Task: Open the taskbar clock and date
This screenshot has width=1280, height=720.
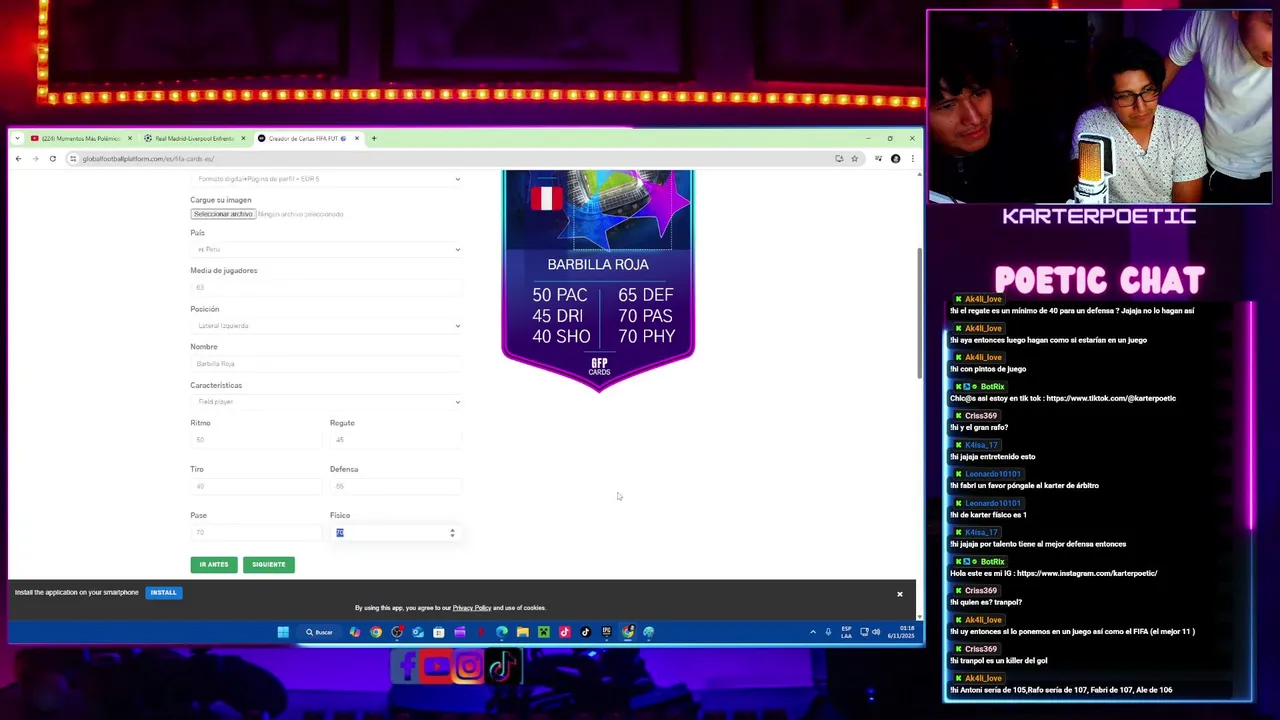Action: pyautogui.click(x=900, y=632)
